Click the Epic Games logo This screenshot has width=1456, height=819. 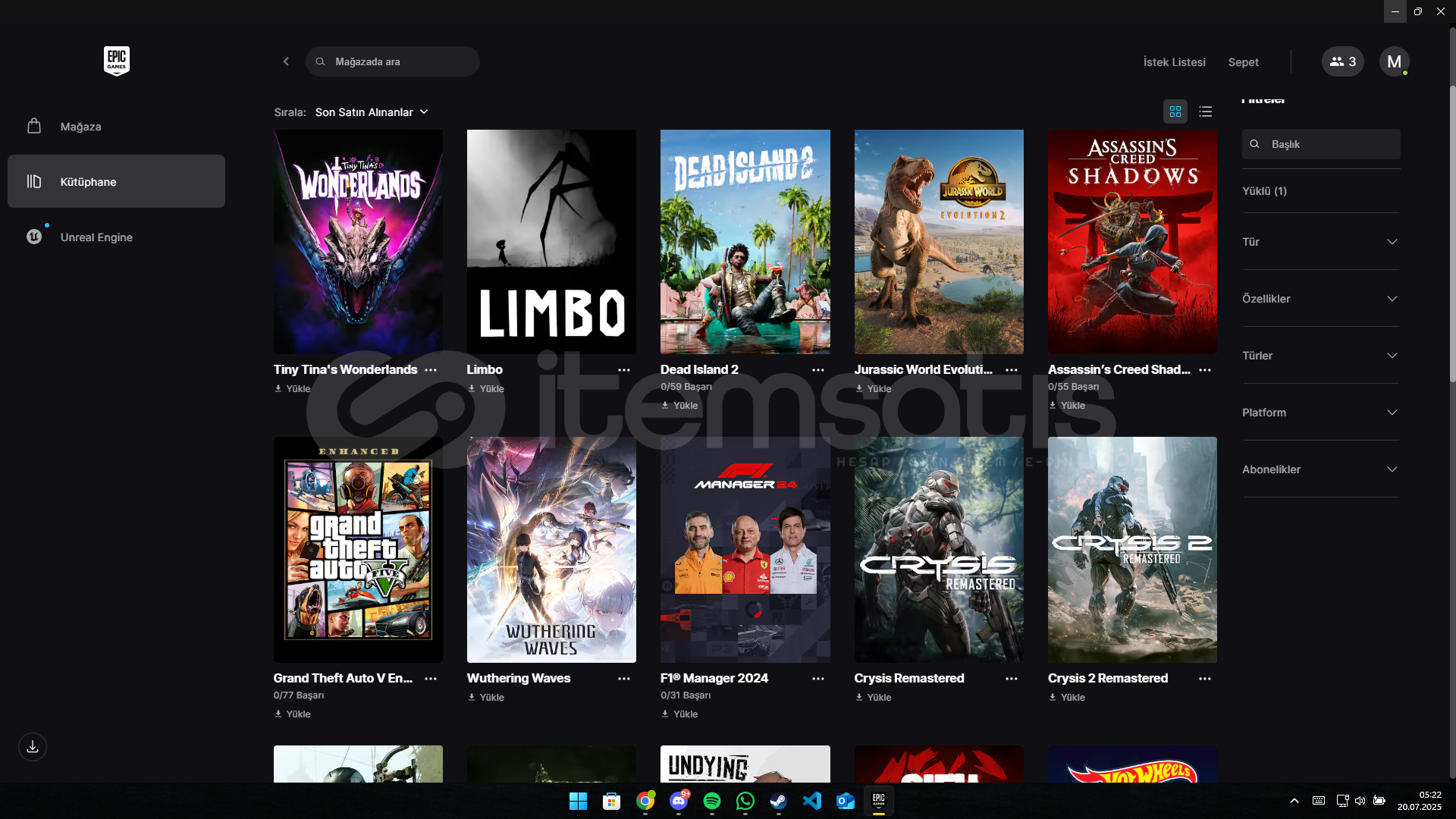pyautogui.click(x=117, y=61)
